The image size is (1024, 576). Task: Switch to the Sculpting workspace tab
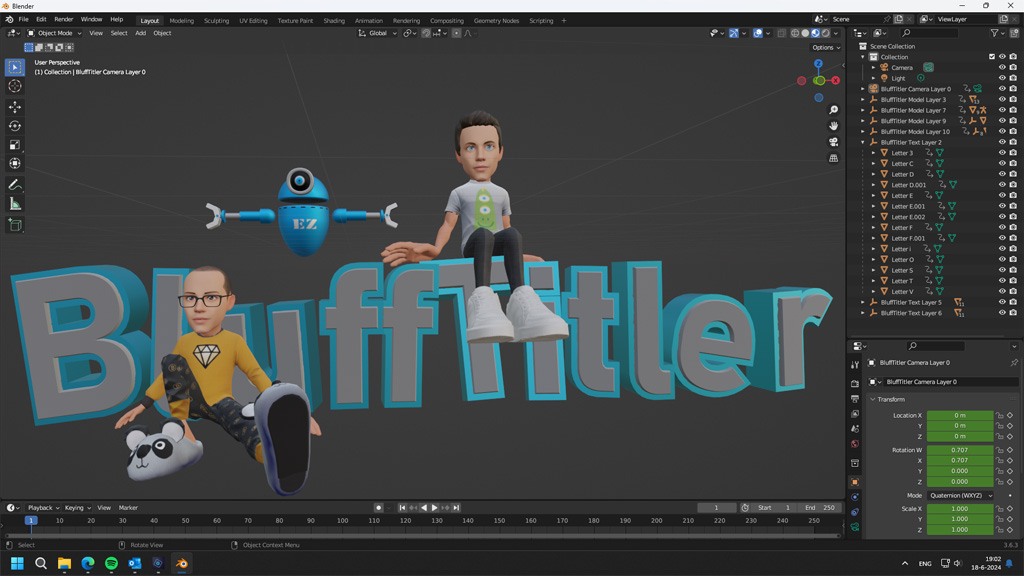[216, 21]
